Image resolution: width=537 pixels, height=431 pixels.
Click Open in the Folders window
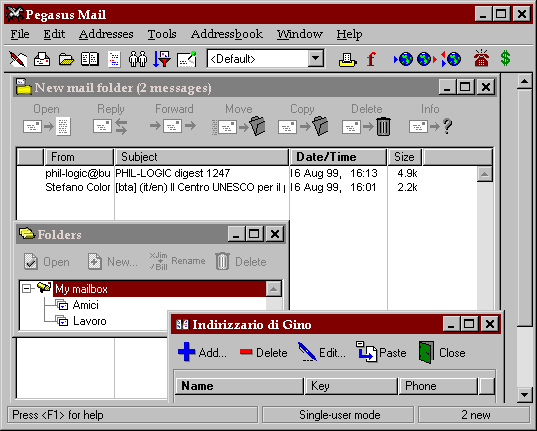pyautogui.click(x=47, y=262)
